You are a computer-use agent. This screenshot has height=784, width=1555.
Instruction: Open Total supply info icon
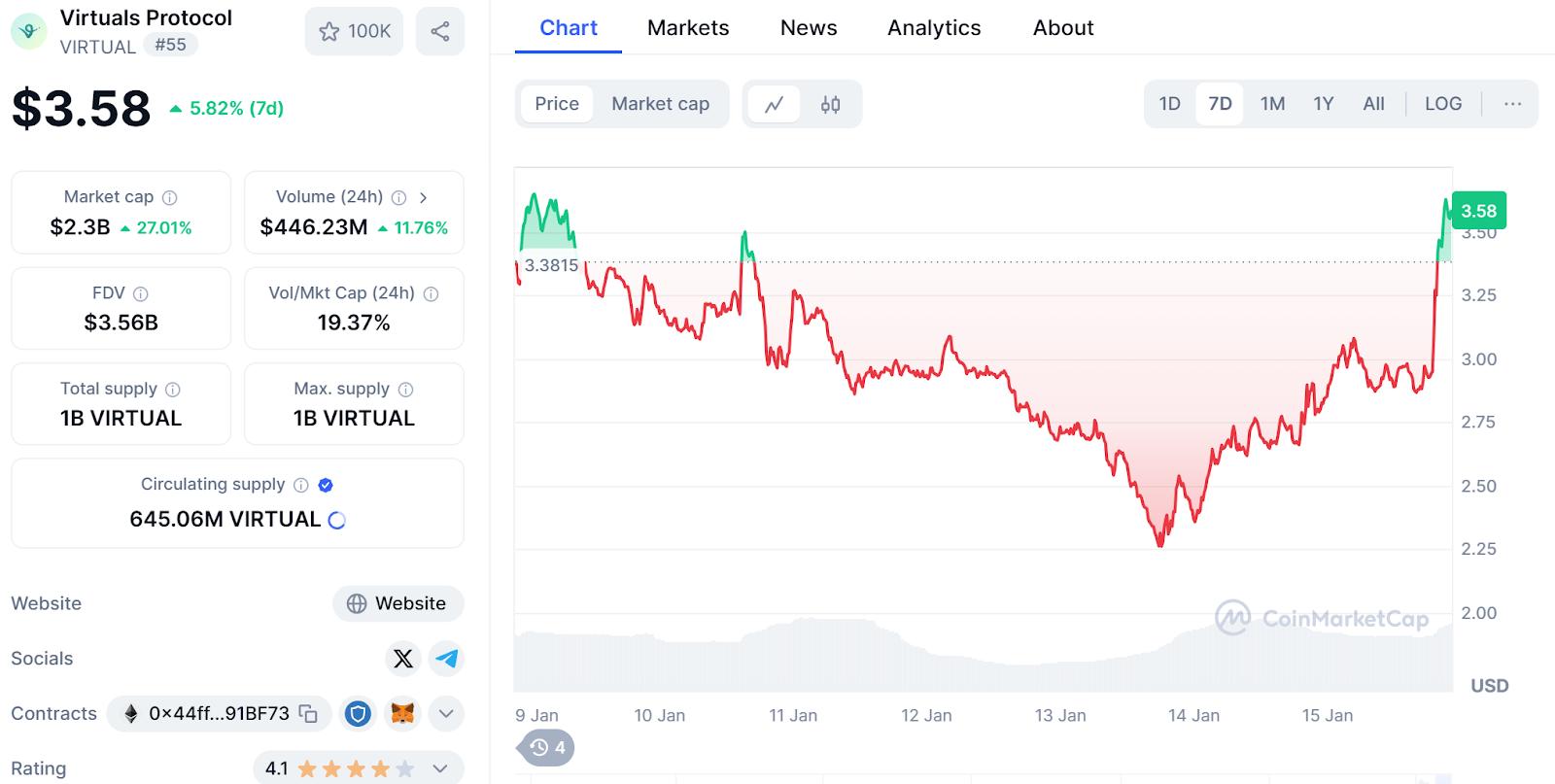point(173,390)
